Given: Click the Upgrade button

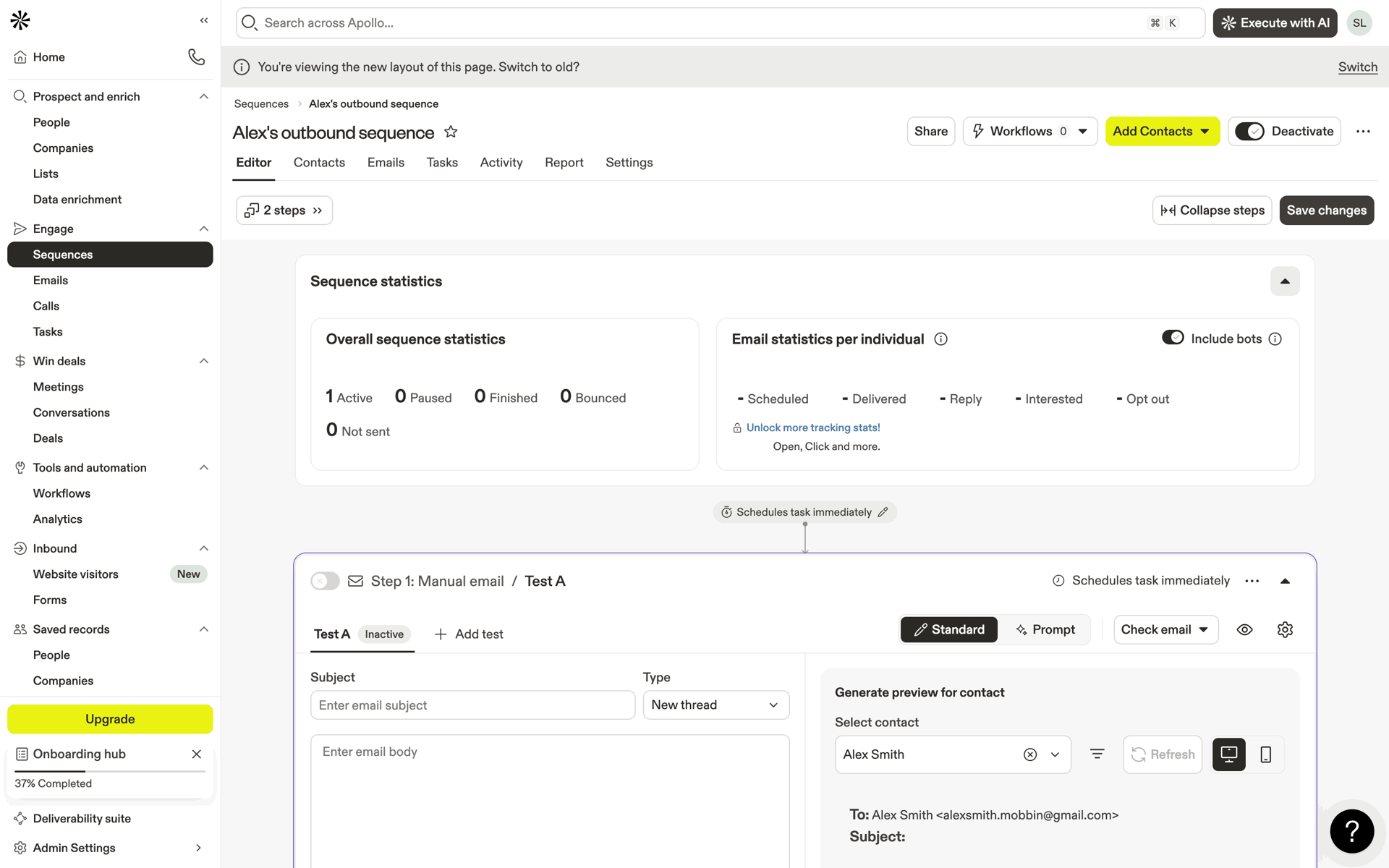Looking at the screenshot, I should pos(110,720).
